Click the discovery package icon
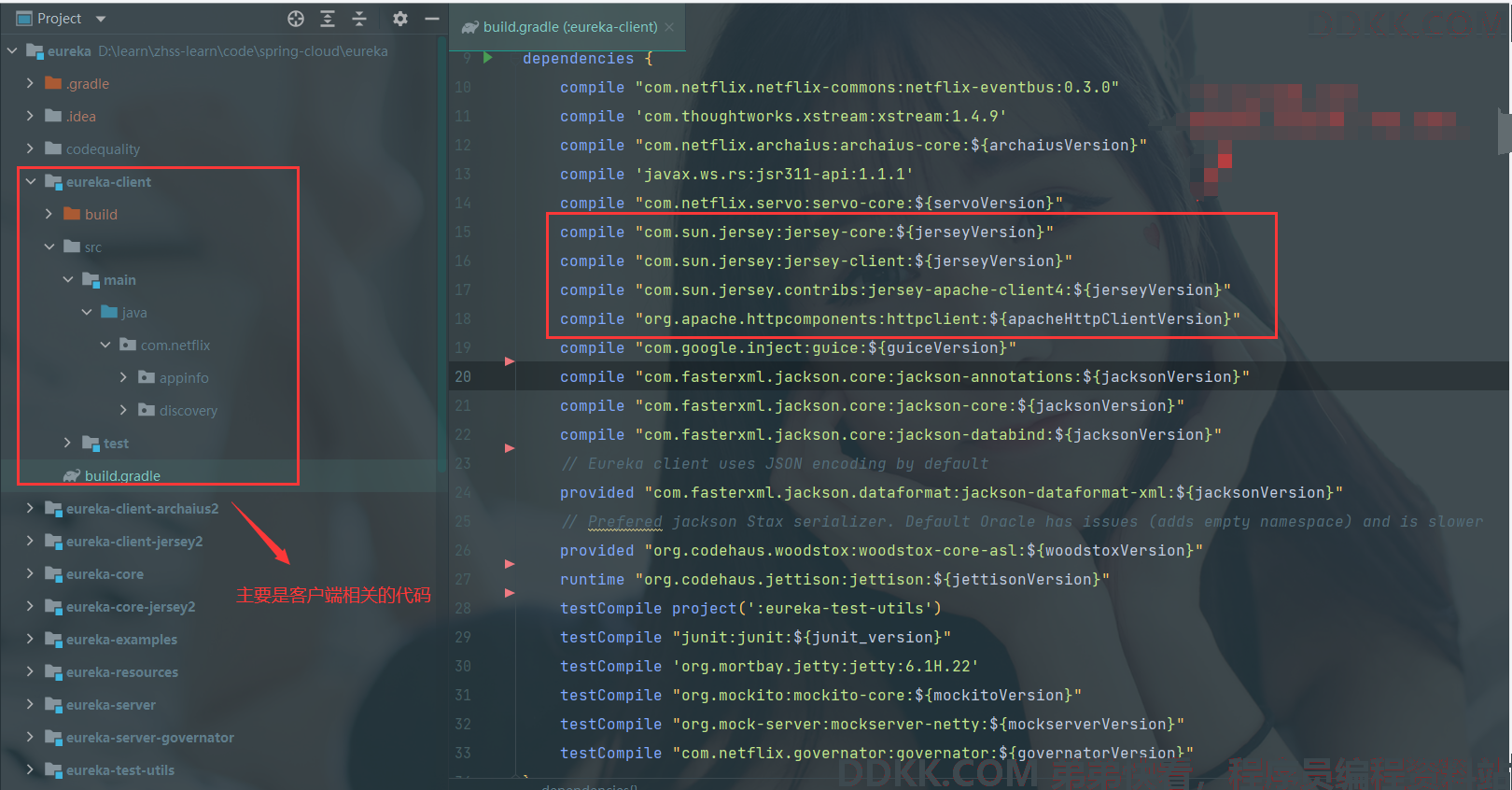 147,410
